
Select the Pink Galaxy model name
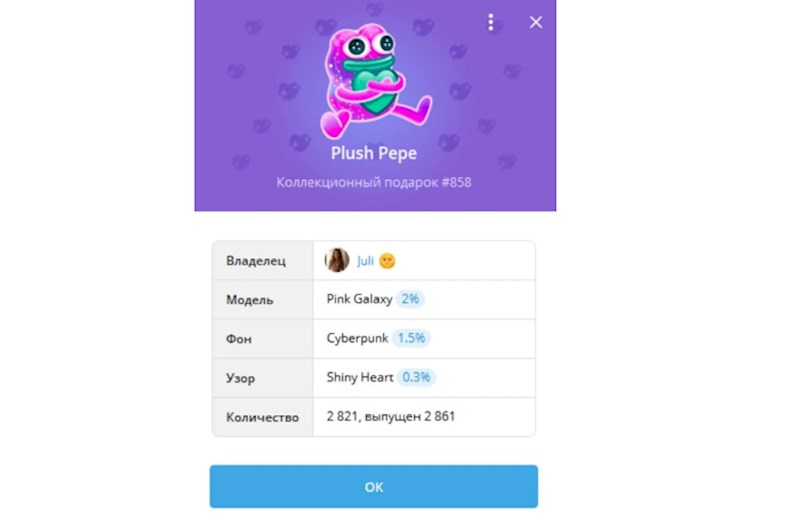pos(359,299)
